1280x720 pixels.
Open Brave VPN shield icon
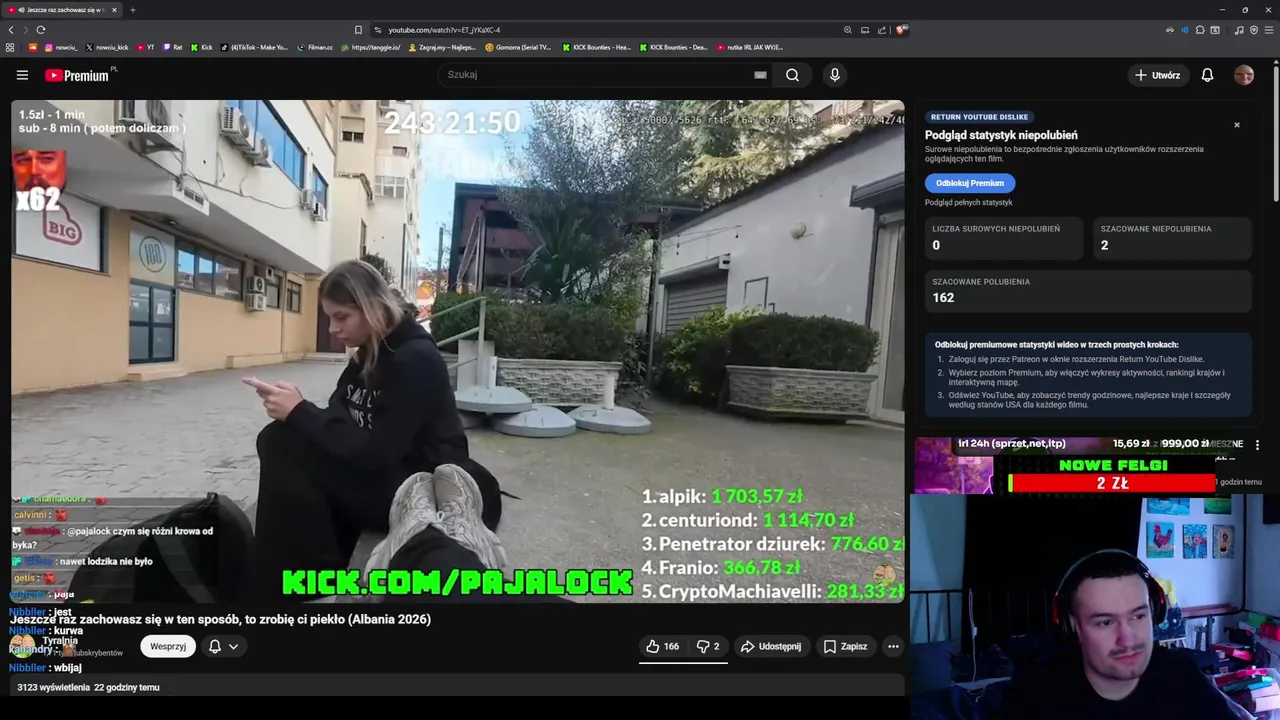[1254, 30]
